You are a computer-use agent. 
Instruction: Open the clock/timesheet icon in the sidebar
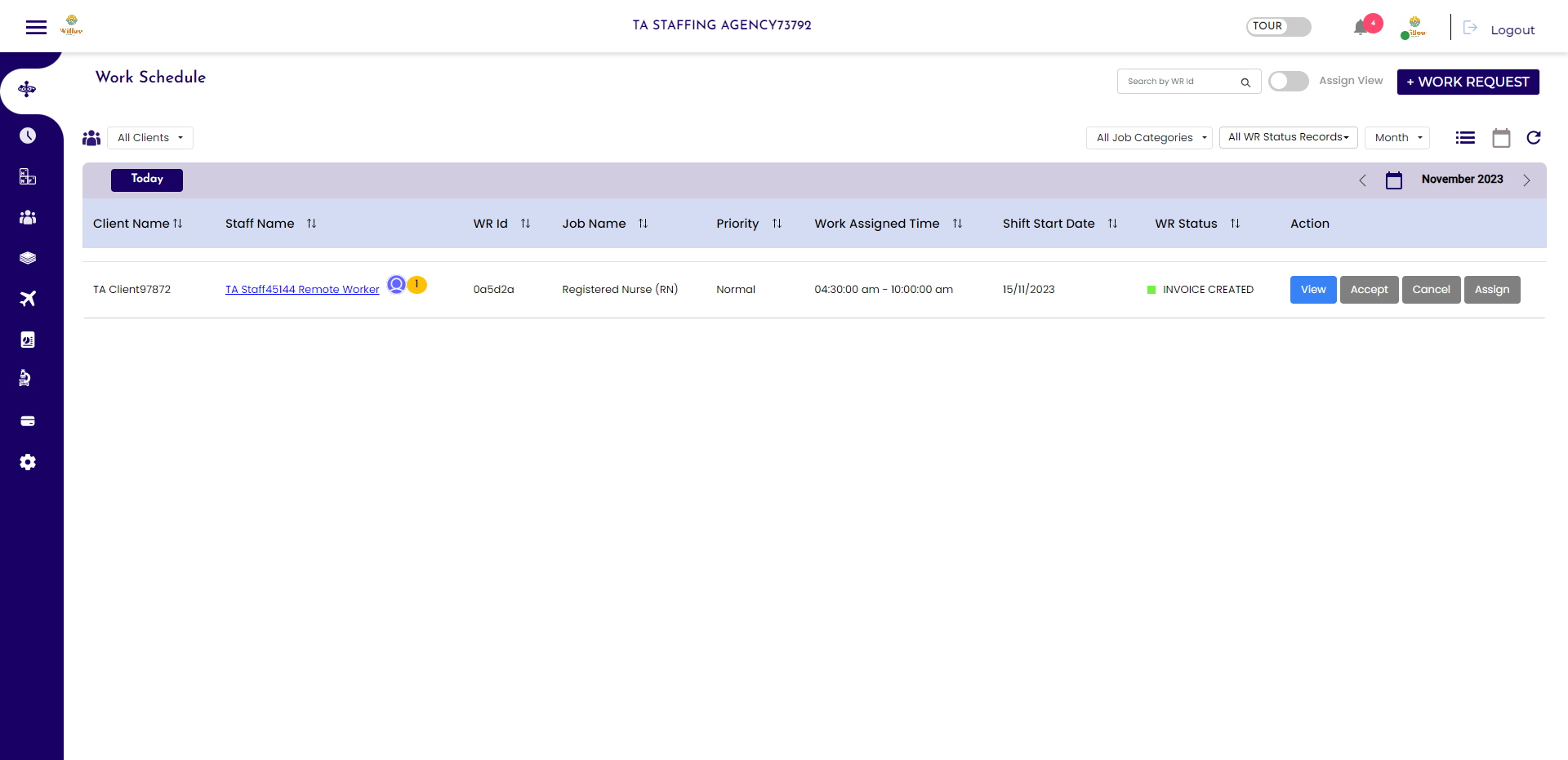(27, 136)
